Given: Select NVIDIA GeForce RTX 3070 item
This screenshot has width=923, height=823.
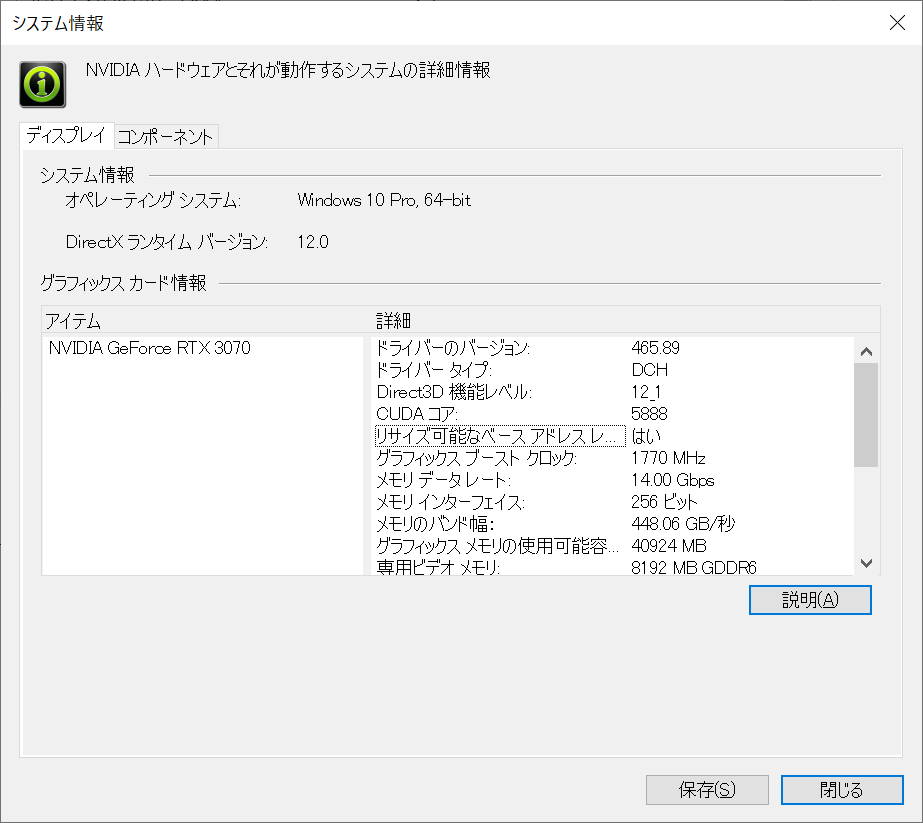Looking at the screenshot, I should coord(150,348).
